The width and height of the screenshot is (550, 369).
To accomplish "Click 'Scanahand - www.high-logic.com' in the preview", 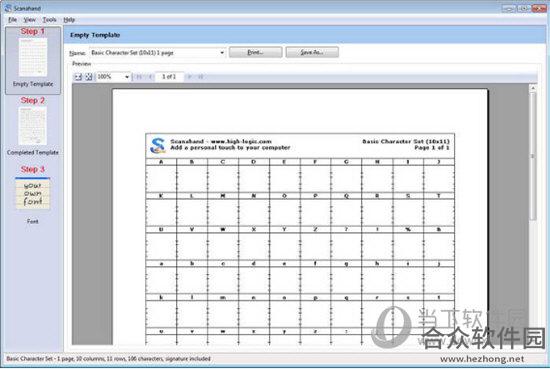I will pyautogui.click(x=221, y=141).
